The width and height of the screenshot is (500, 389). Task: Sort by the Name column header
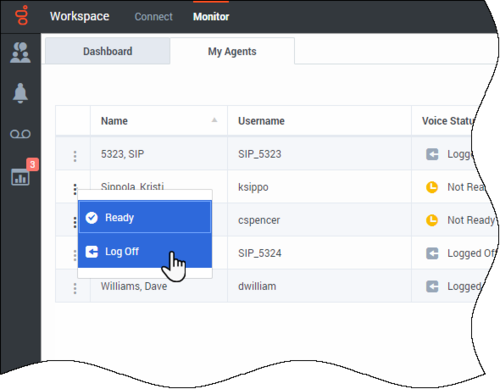point(159,121)
